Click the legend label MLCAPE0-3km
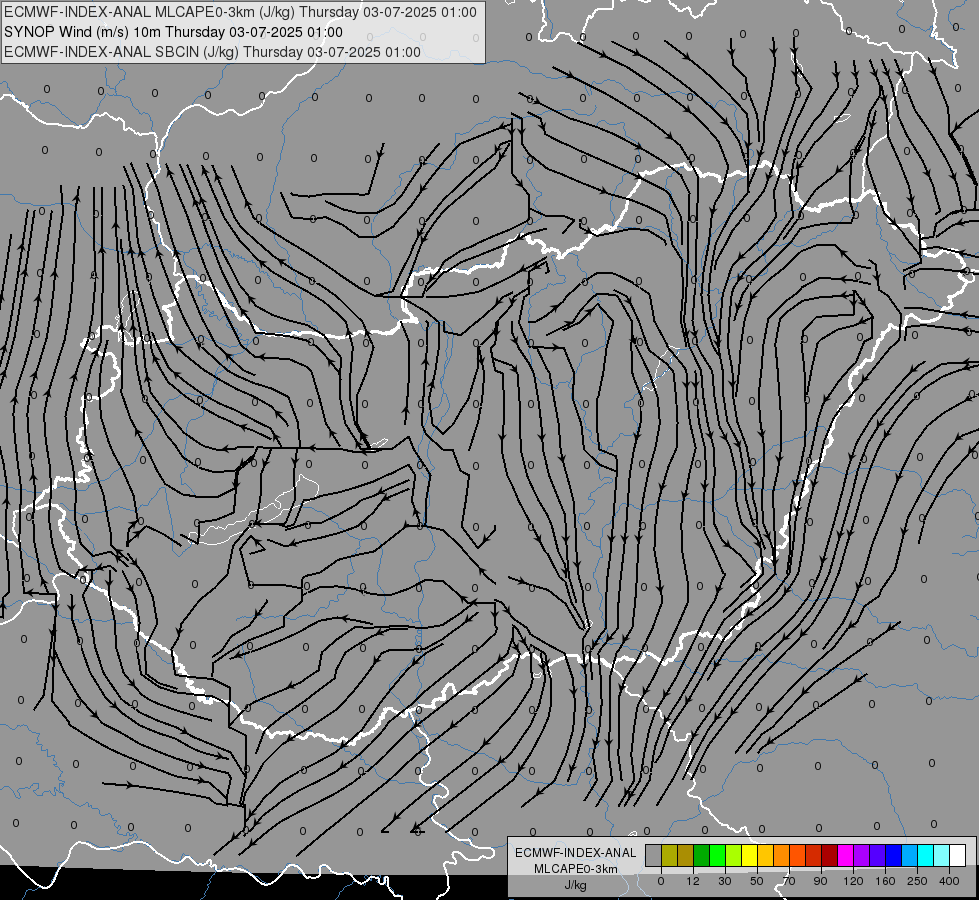This screenshot has height=900, width=979. click(576, 869)
